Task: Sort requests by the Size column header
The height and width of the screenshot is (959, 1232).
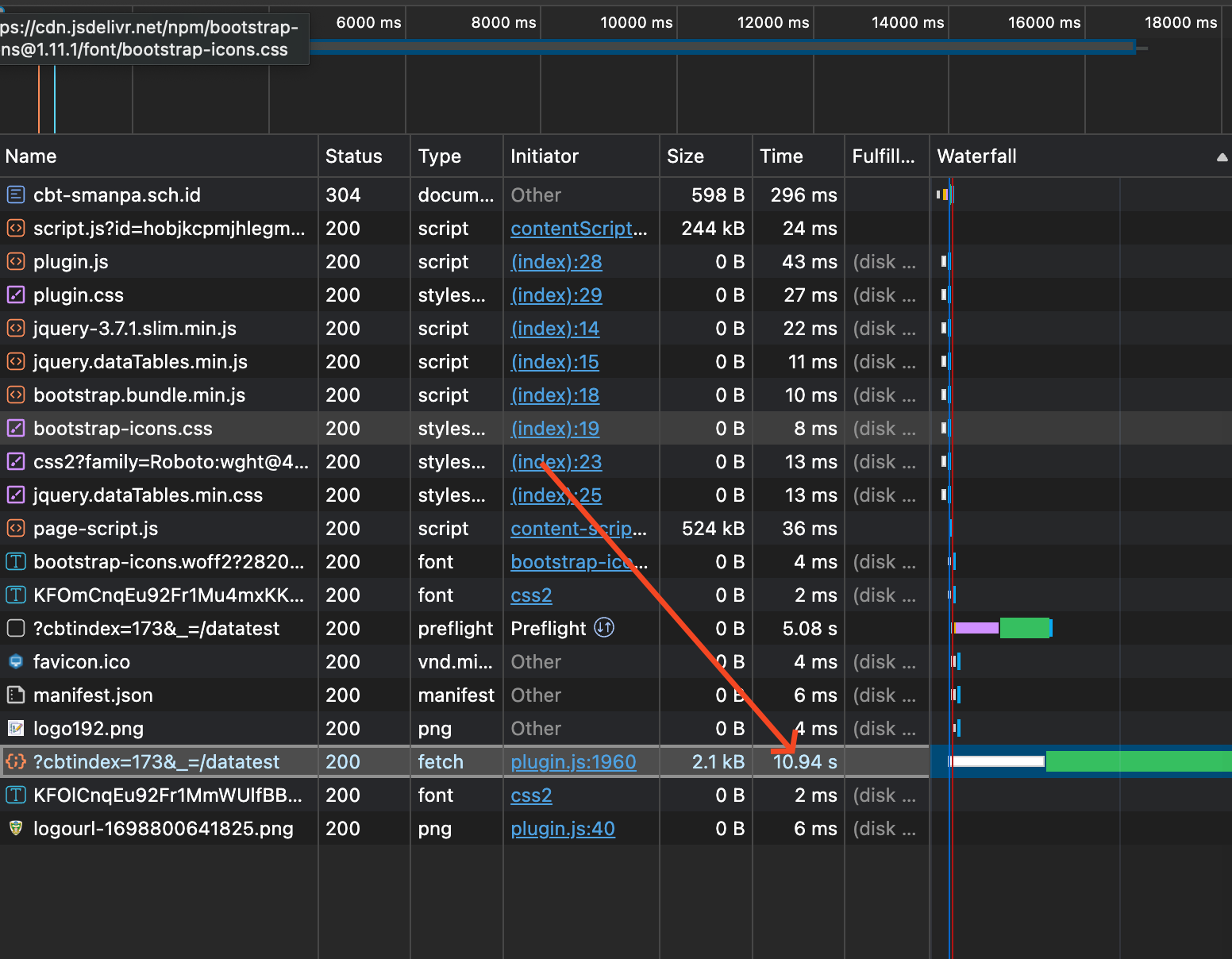Action: (x=686, y=156)
